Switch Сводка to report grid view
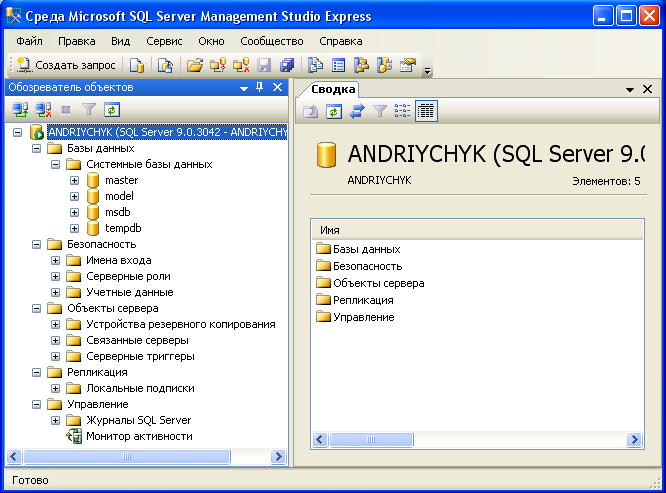Viewport: 666px width, 493px height. click(426, 111)
